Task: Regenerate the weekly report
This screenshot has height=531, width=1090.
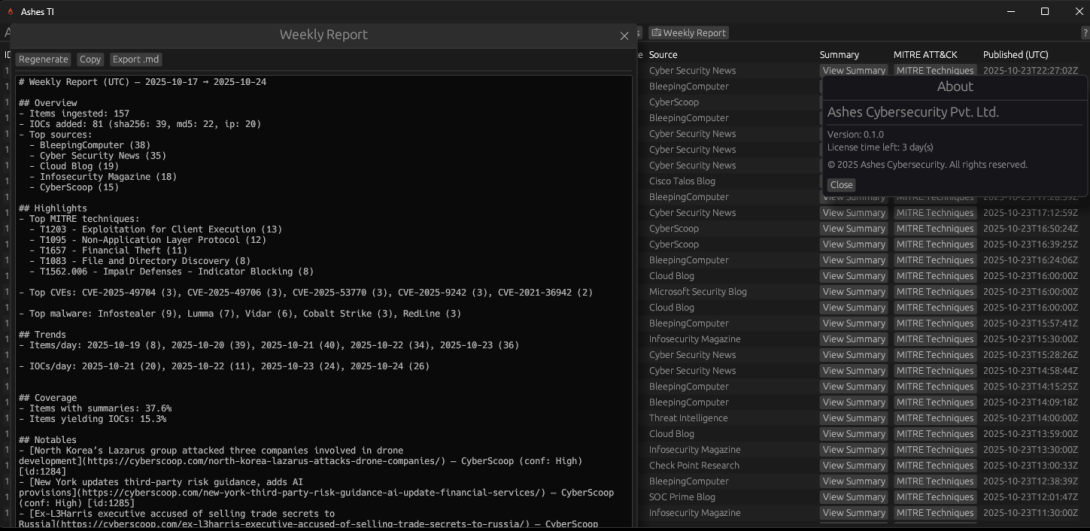Action: pos(44,60)
